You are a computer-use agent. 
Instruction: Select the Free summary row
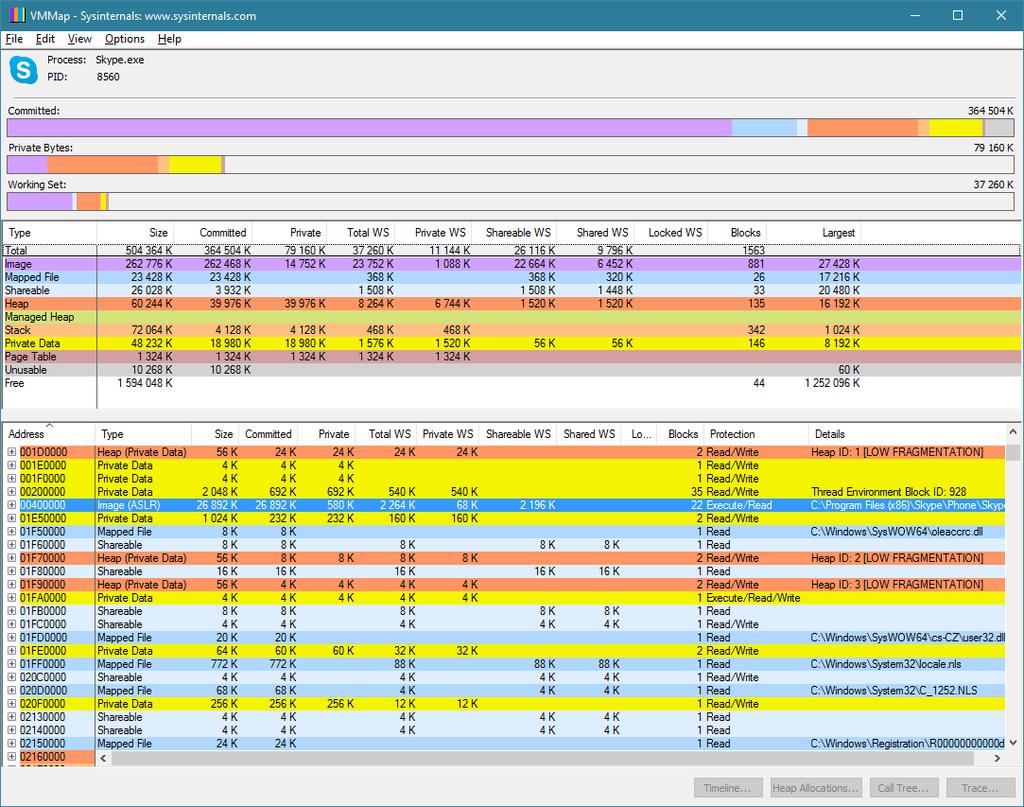[x=512, y=383]
